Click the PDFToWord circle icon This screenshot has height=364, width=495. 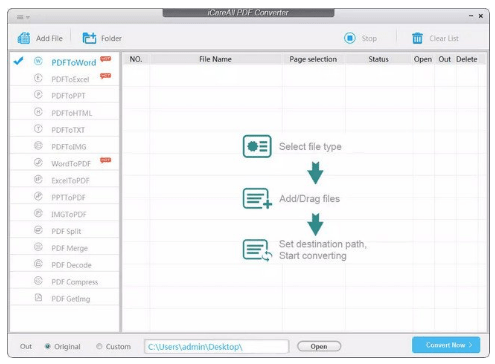click(x=38, y=61)
